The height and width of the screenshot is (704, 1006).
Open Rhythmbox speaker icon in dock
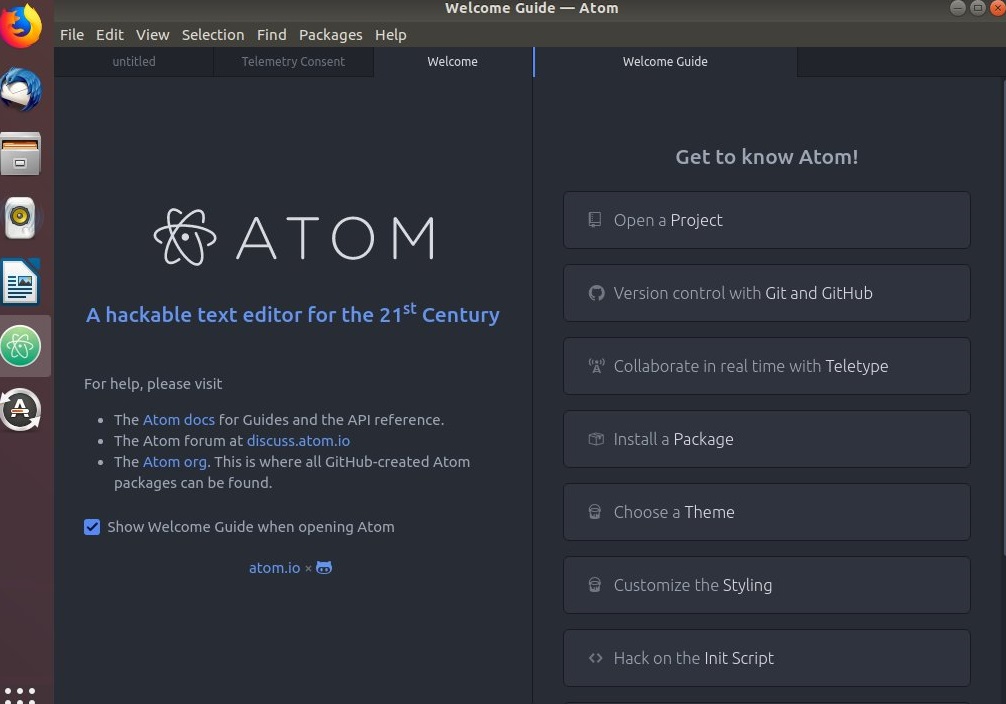(x=22, y=218)
